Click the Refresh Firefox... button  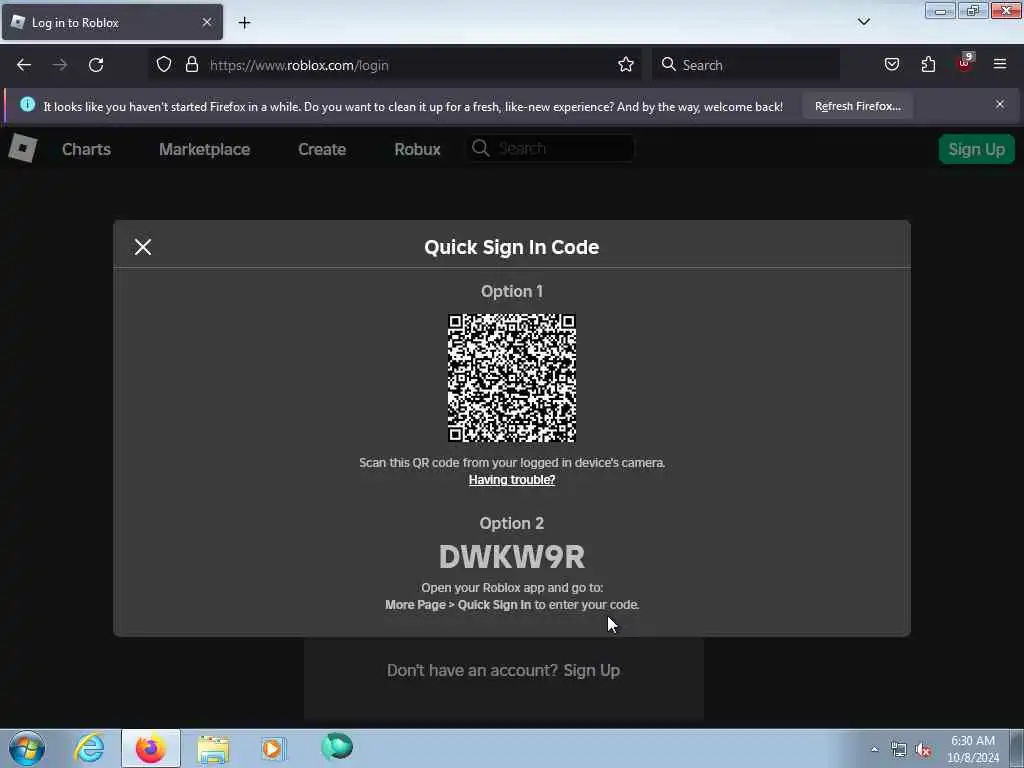857,106
